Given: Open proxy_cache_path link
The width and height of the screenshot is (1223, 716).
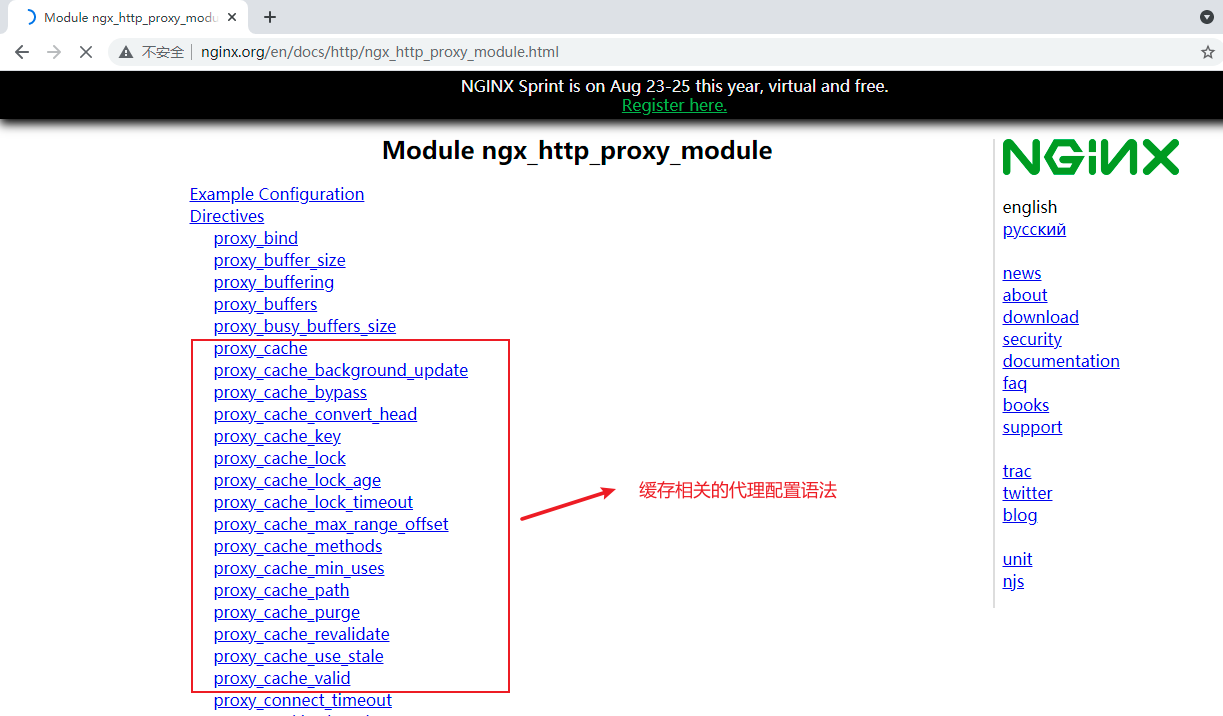Looking at the screenshot, I should [x=282, y=590].
